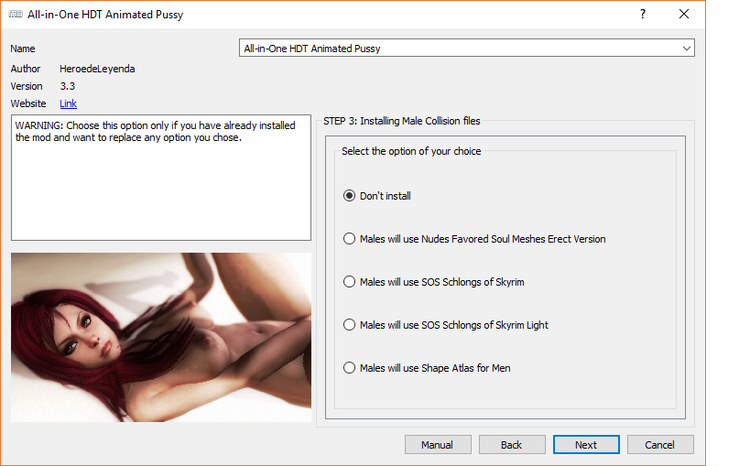Image resolution: width=750 pixels, height=466 pixels.
Task: Click the Manual button
Action: click(438, 444)
